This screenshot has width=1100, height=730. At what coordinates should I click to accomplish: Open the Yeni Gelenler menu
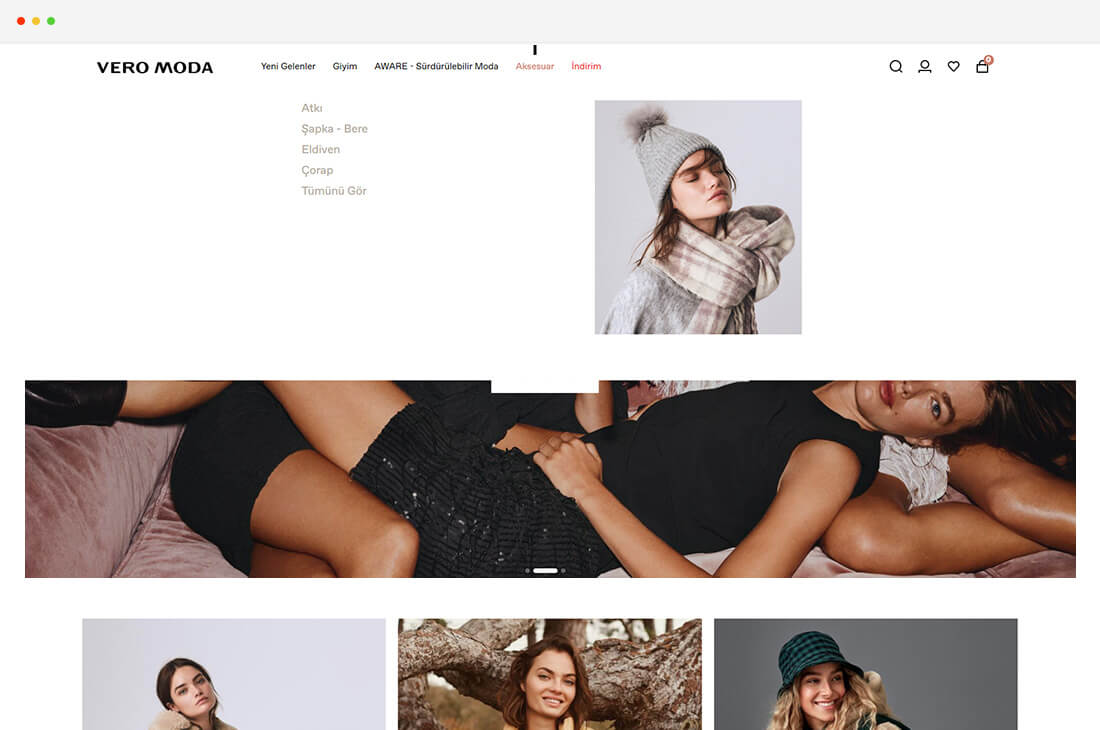(x=288, y=66)
